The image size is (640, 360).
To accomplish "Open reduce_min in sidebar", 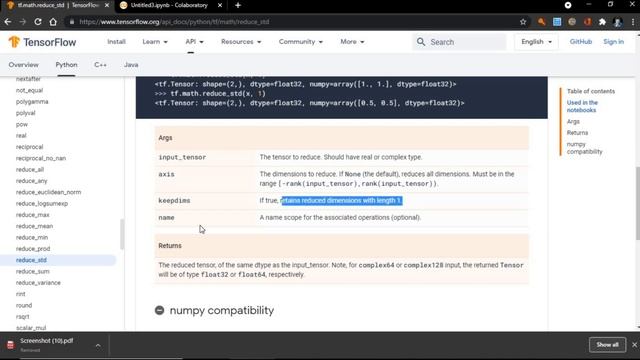I will tap(31, 237).
